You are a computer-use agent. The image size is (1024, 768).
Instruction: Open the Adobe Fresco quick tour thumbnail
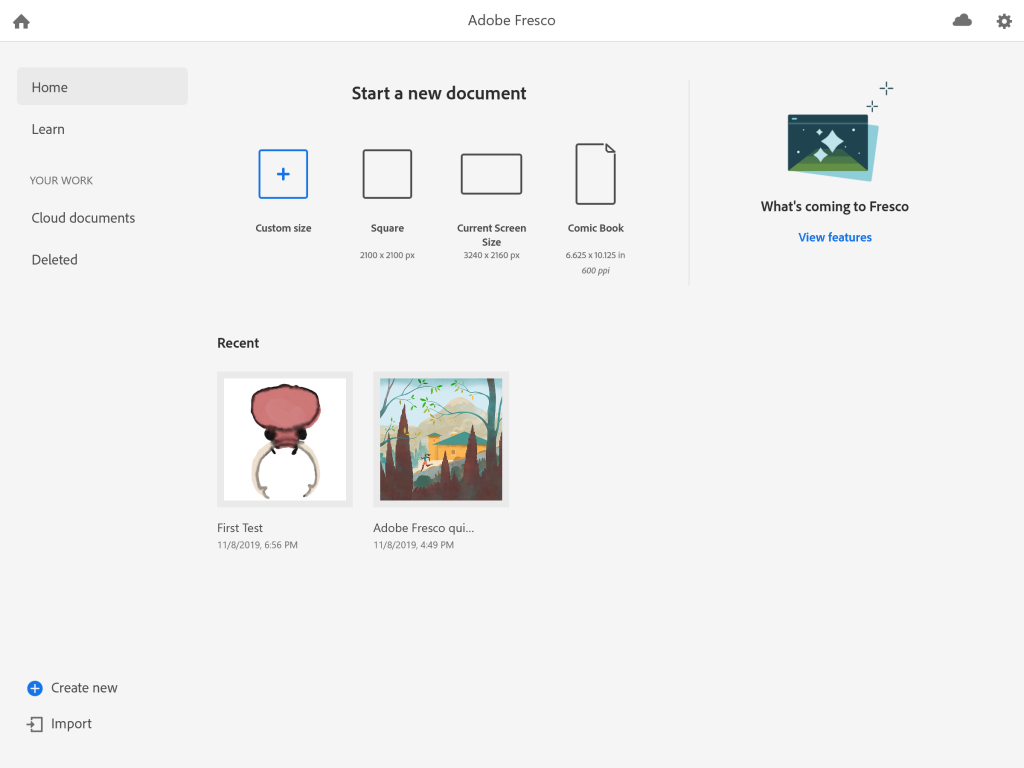click(441, 440)
